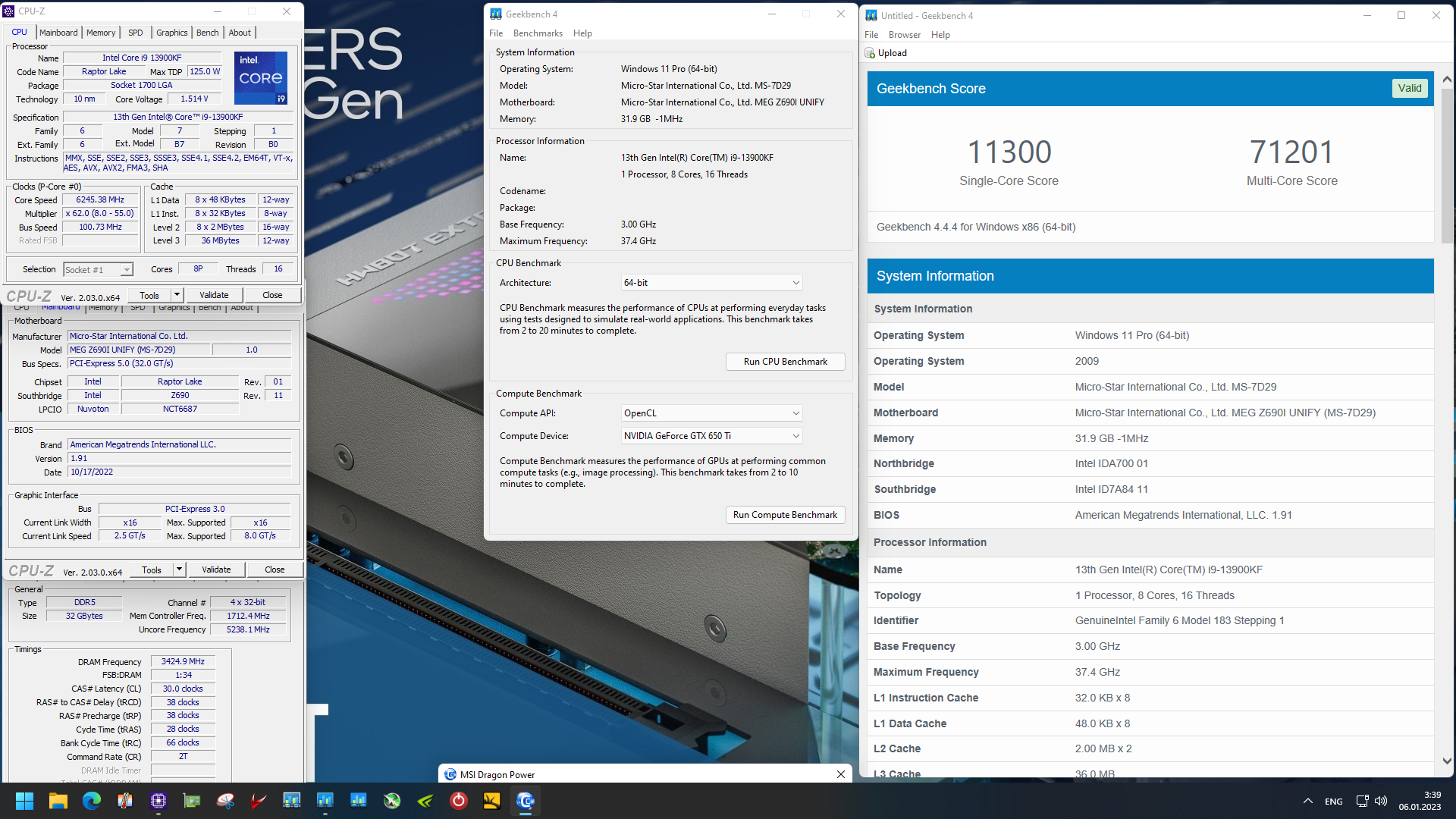Open the Windows Start menu

(x=24, y=801)
